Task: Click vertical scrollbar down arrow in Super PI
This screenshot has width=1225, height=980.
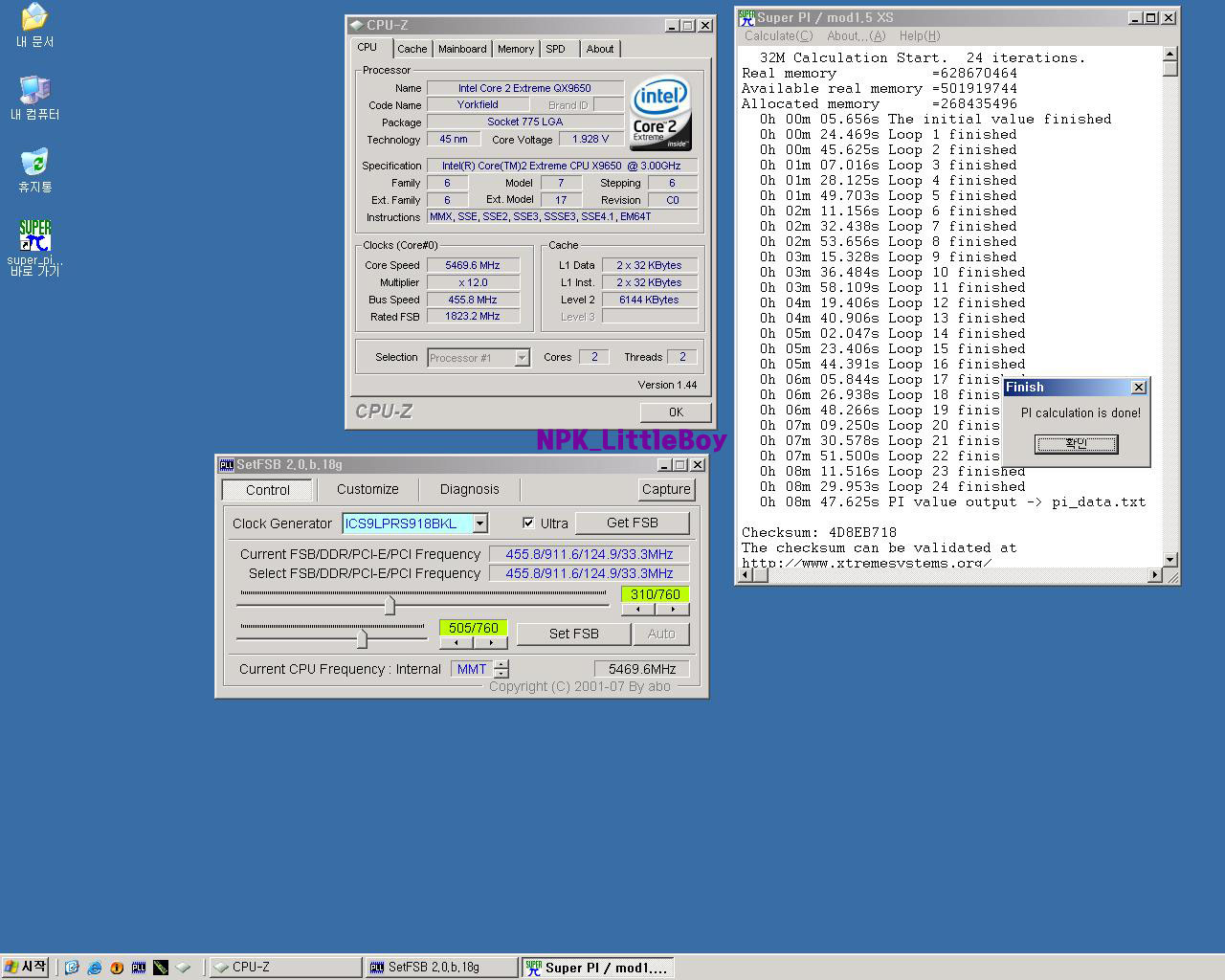Action: click(1169, 559)
